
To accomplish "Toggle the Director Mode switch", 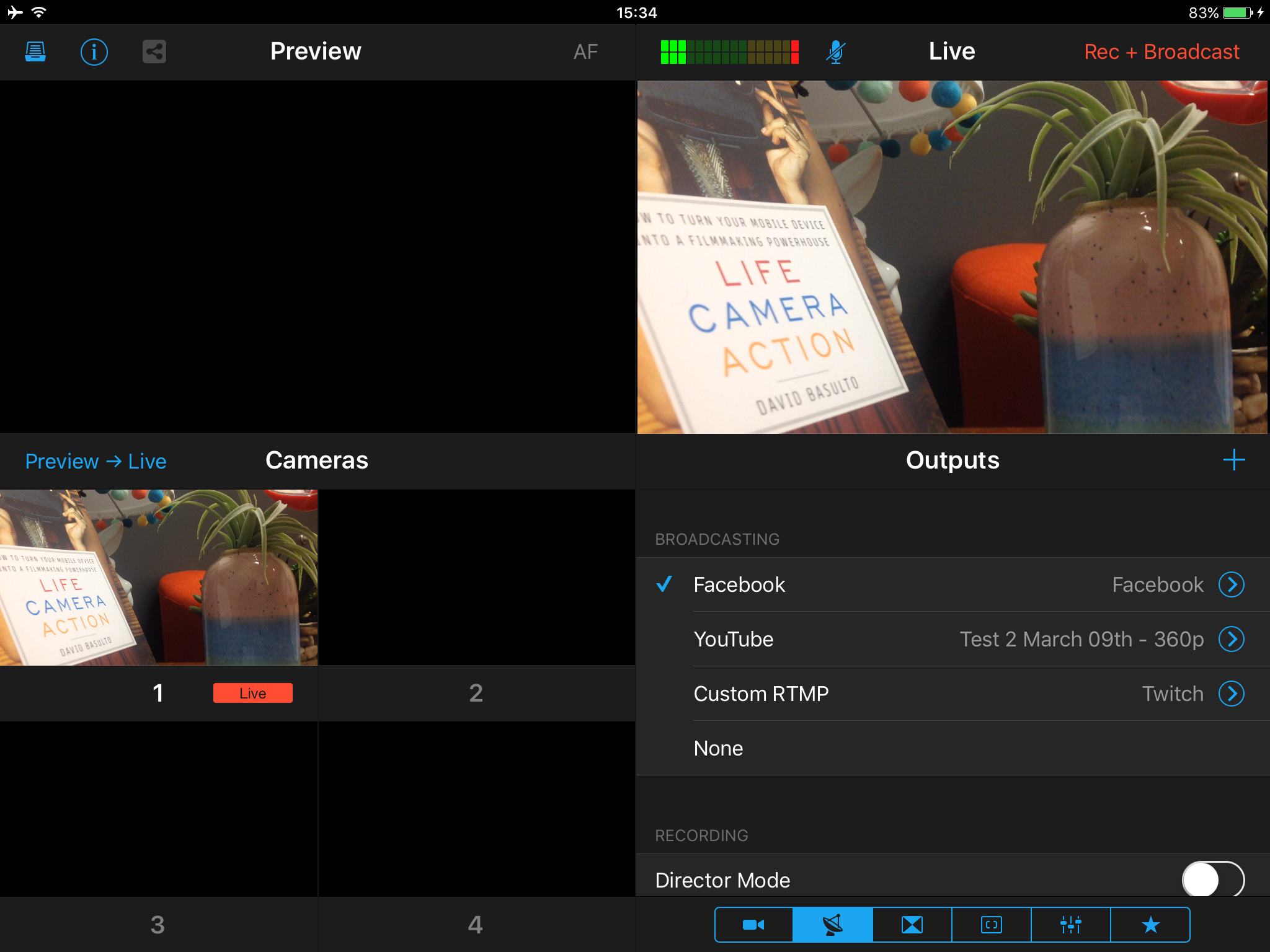I will (1212, 879).
